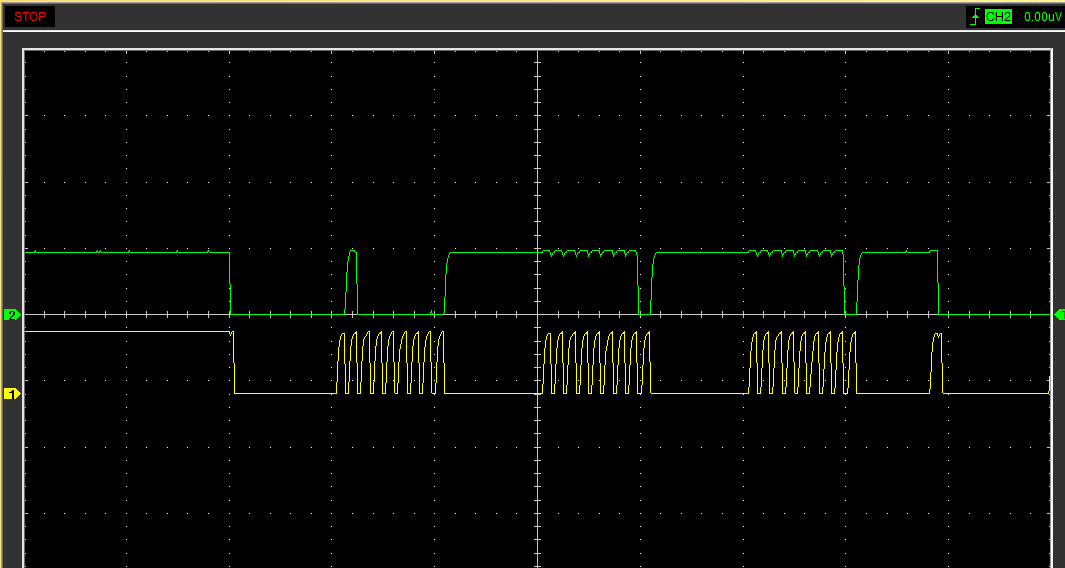1065x568 pixels.
Task: Click the first yellow clock pulse burst
Action: tap(391, 362)
